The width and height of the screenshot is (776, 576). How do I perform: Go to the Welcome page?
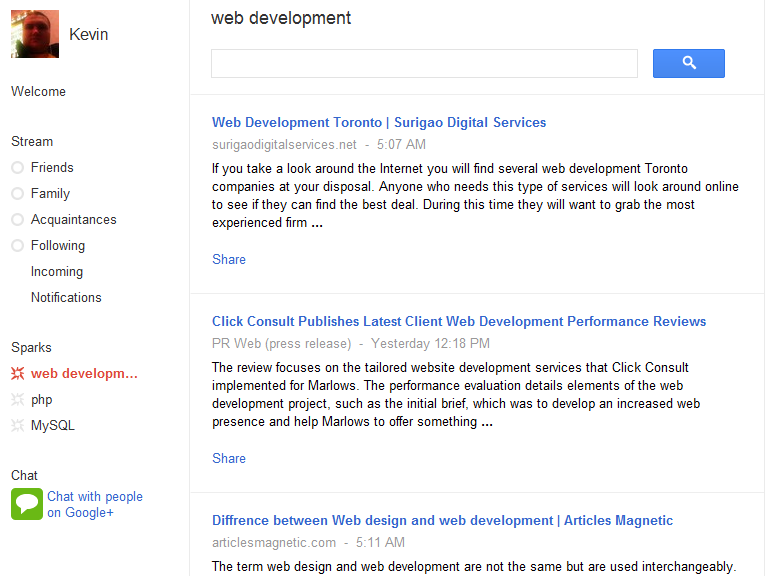click(x=39, y=92)
